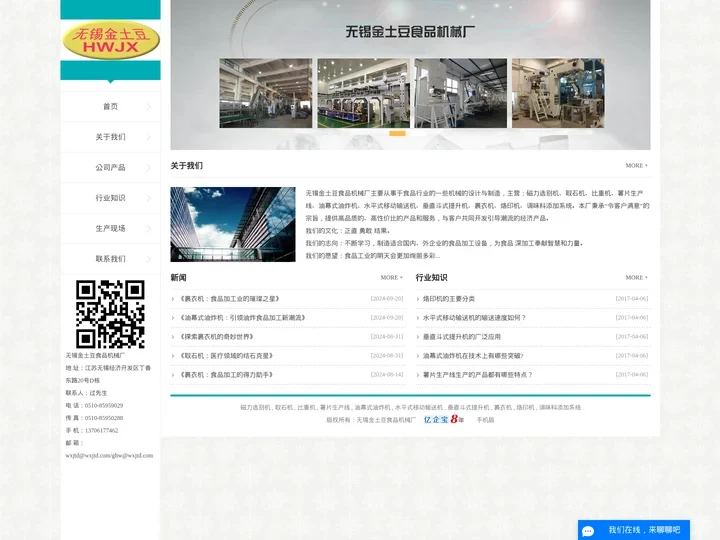Click the chat bubble icon in online widget
The width and height of the screenshot is (720, 540).
click(x=588, y=531)
